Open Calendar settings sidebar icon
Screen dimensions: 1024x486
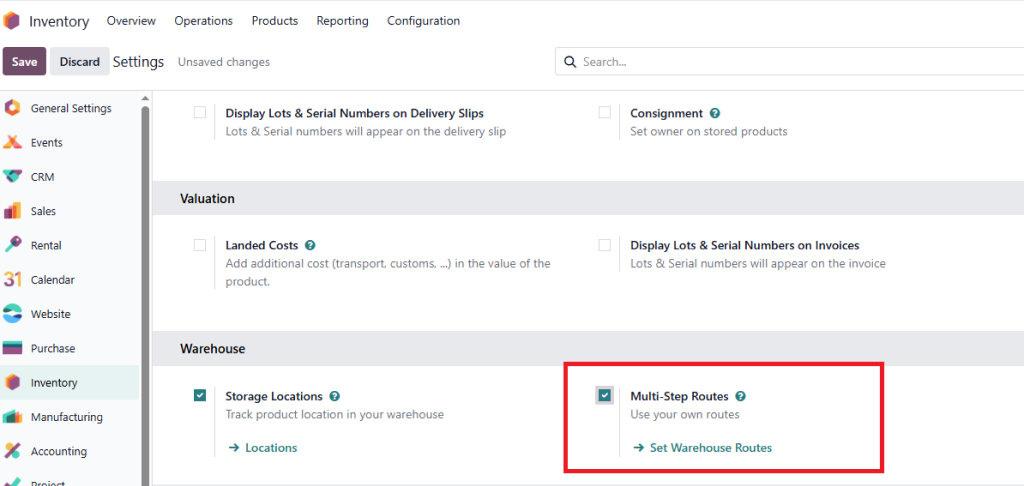pyautogui.click(x=13, y=280)
